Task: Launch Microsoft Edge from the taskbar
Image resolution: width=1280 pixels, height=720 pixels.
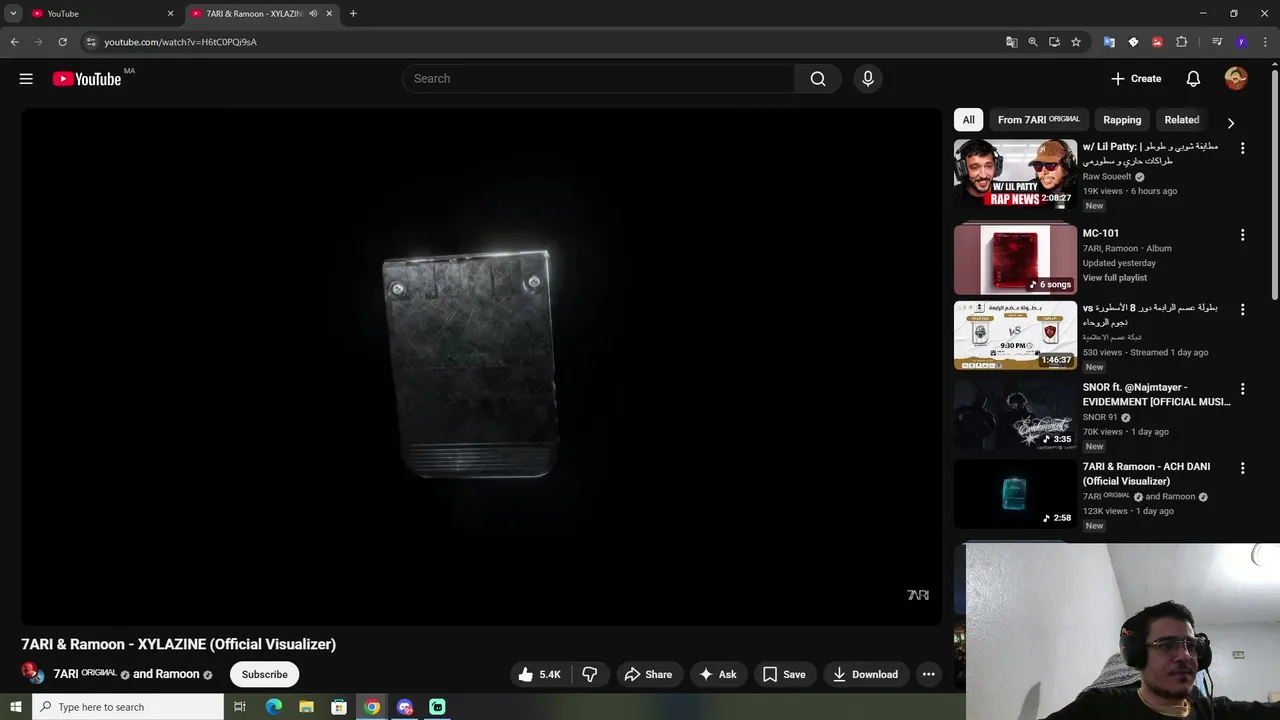Action: coord(274,707)
